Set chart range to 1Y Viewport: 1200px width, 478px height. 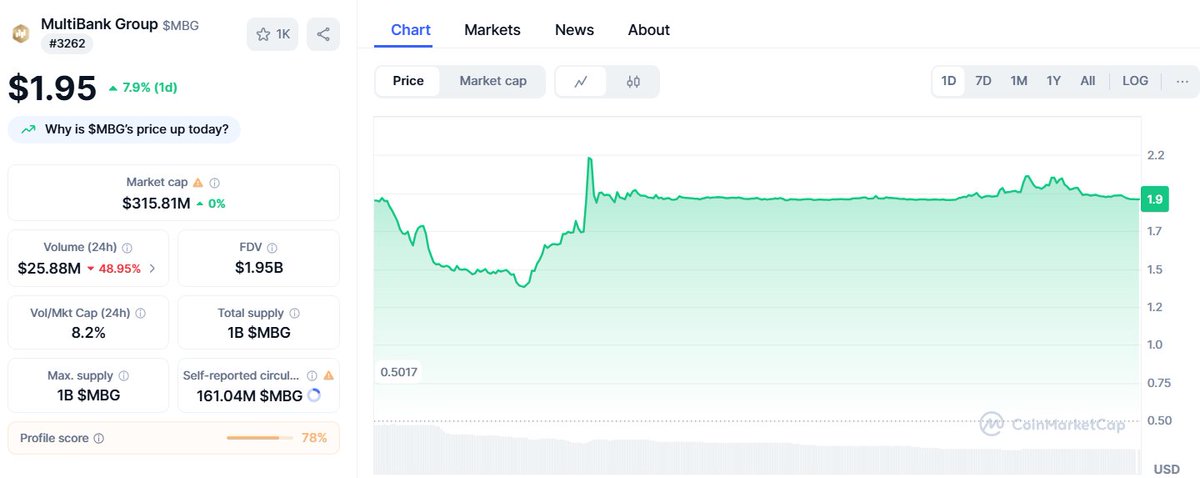tap(1053, 81)
